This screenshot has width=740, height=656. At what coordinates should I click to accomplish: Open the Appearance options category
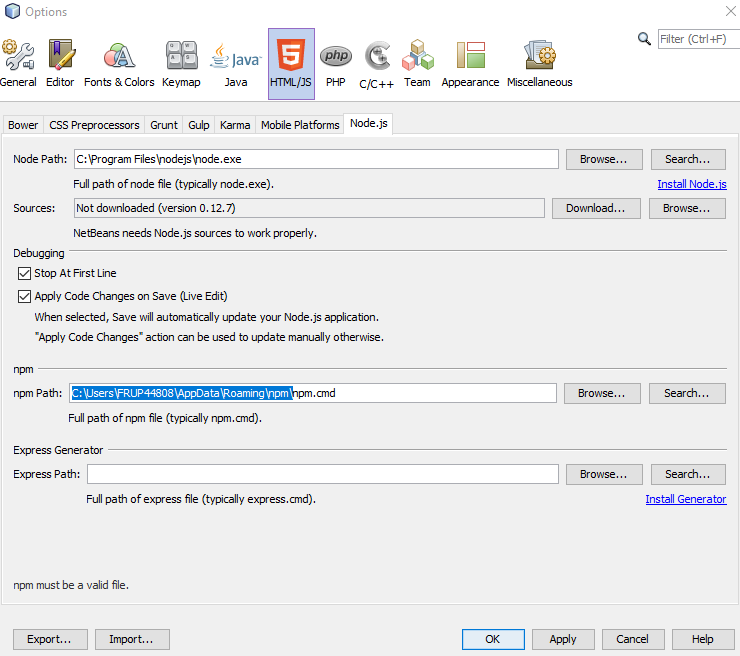coord(471,64)
